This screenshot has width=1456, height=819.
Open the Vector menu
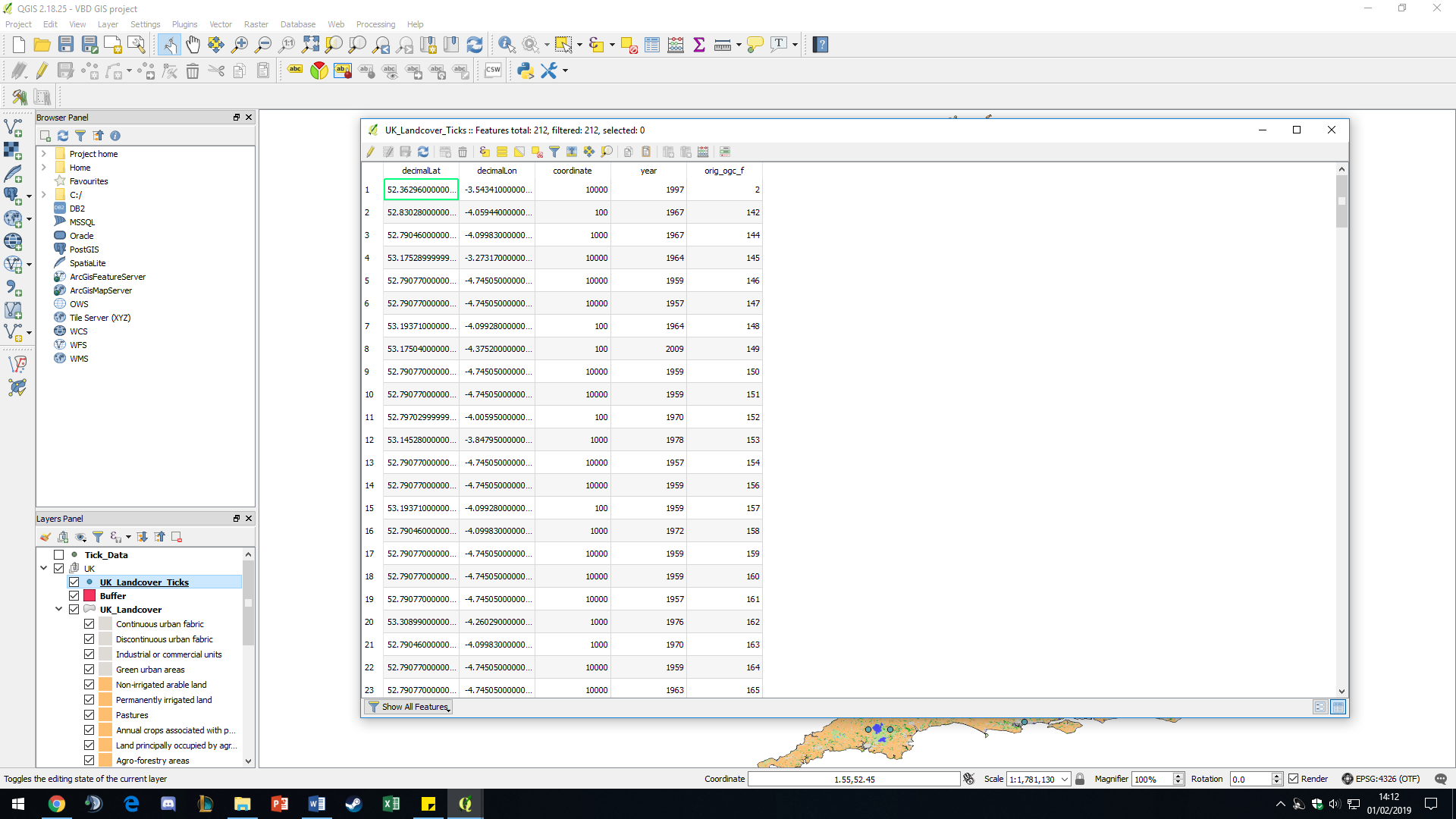coord(221,24)
